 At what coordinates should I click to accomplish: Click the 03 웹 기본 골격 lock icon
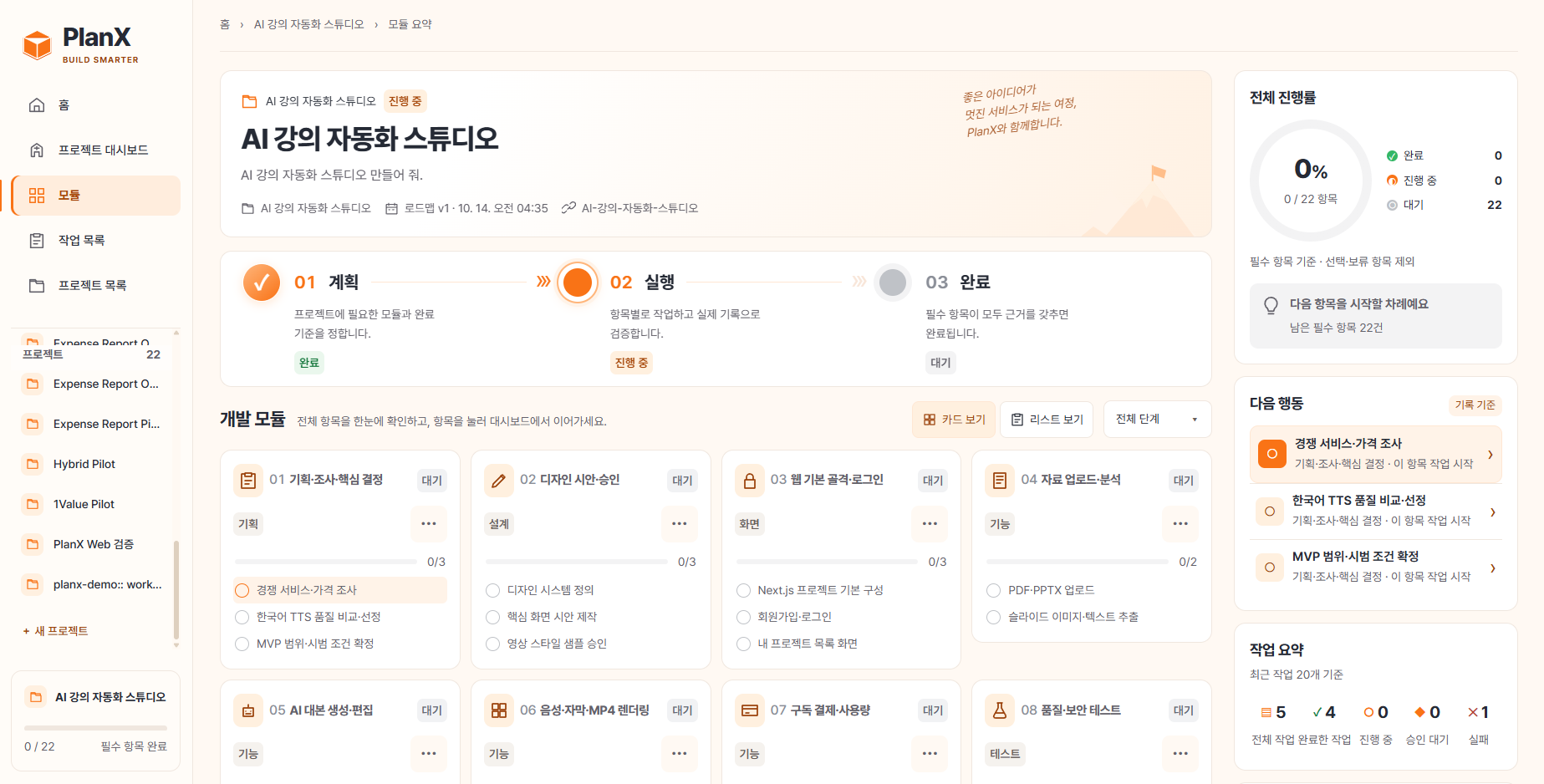750,481
